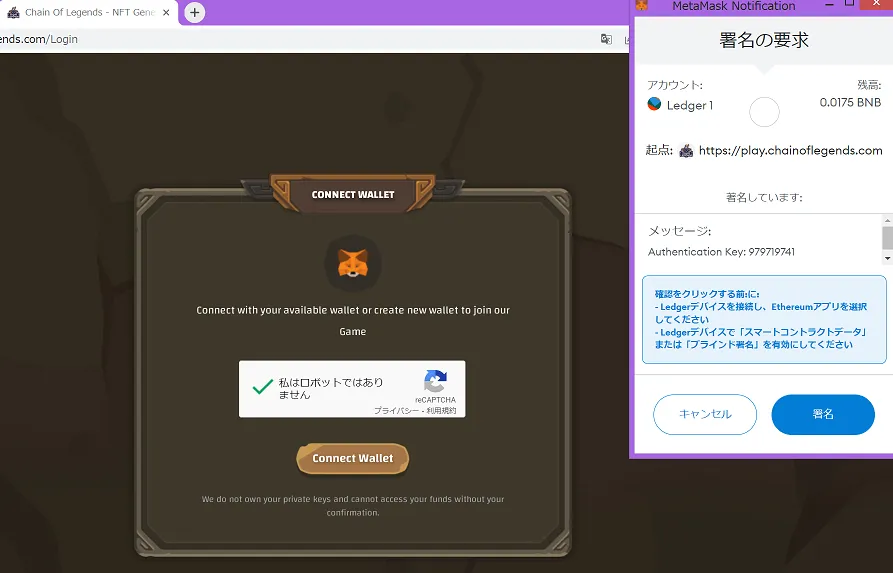Image resolution: width=893 pixels, height=573 pixels.
Task: Click the 署名 sign button in MetaMask
Action: (x=823, y=415)
